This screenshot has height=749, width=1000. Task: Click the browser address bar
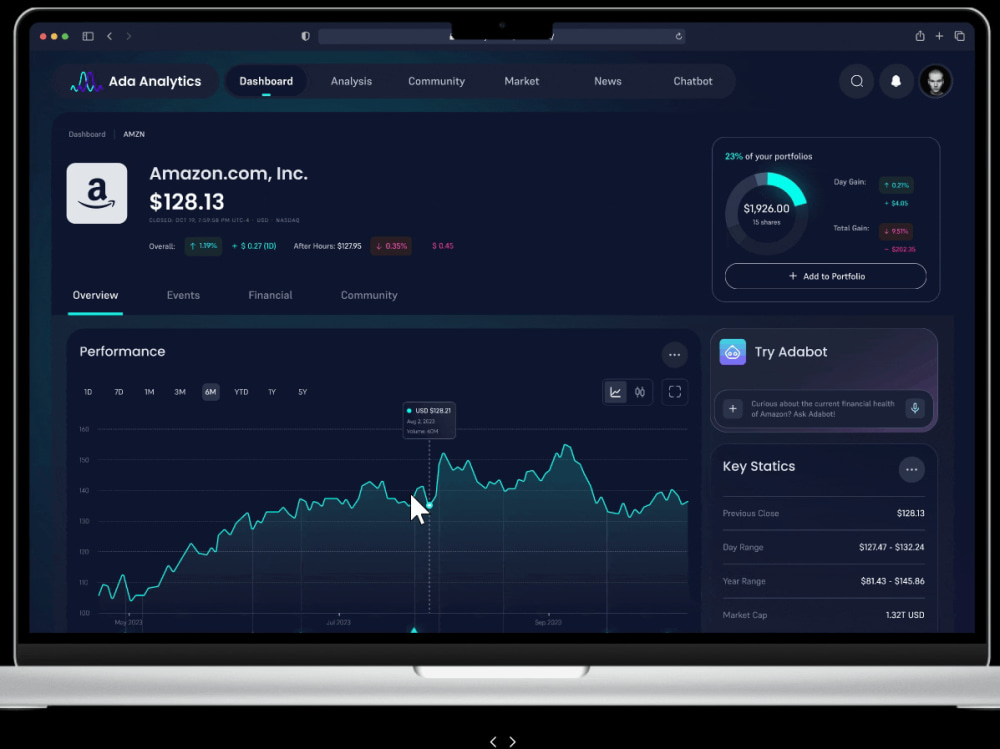(501, 36)
